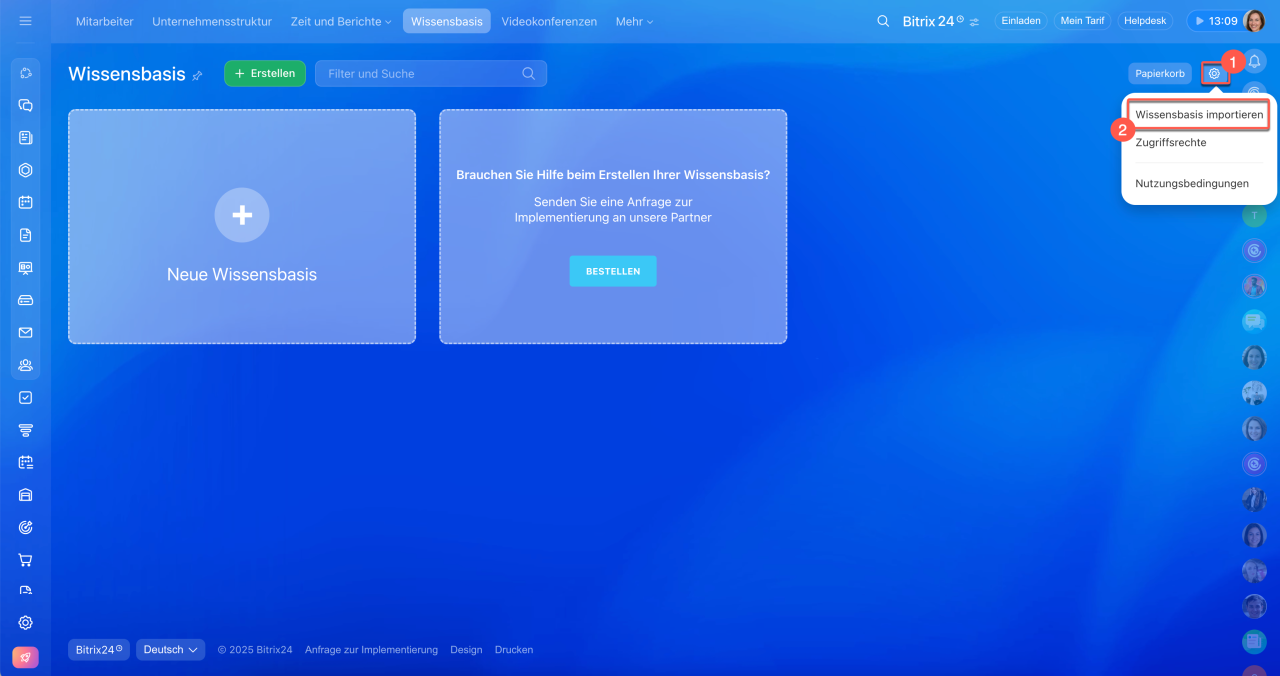Viewport: 1280px width, 676px height.
Task: Pin the Wissensbasis page with pin icon
Action: (x=197, y=75)
